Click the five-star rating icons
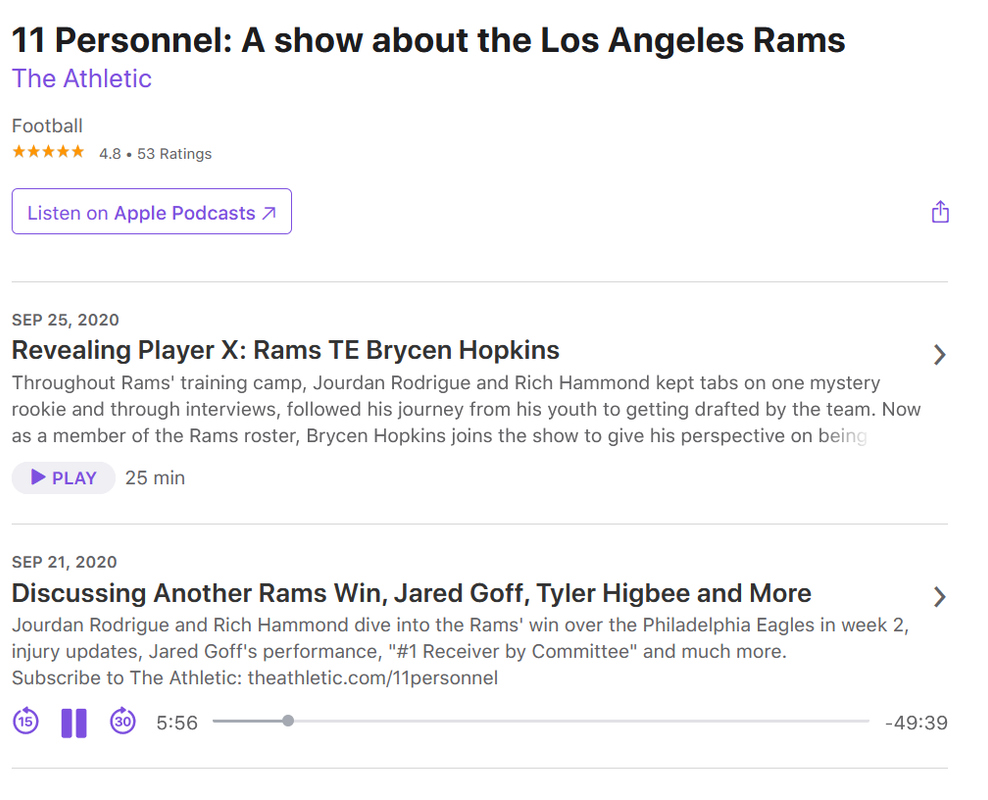The width and height of the screenshot is (988, 800). (x=48, y=152)
